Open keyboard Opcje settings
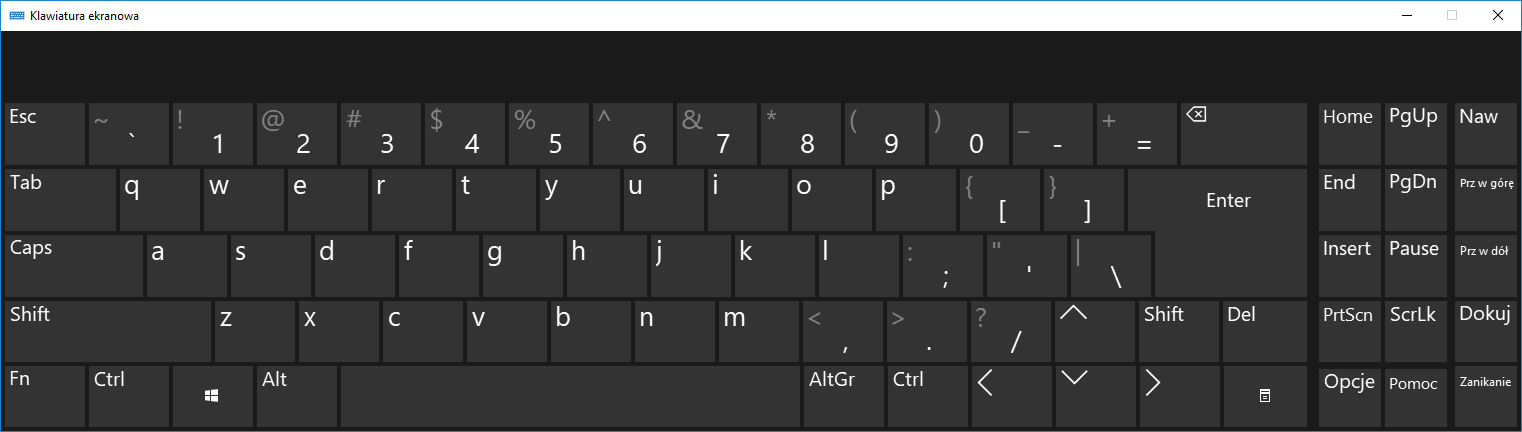 (1349, 396)
